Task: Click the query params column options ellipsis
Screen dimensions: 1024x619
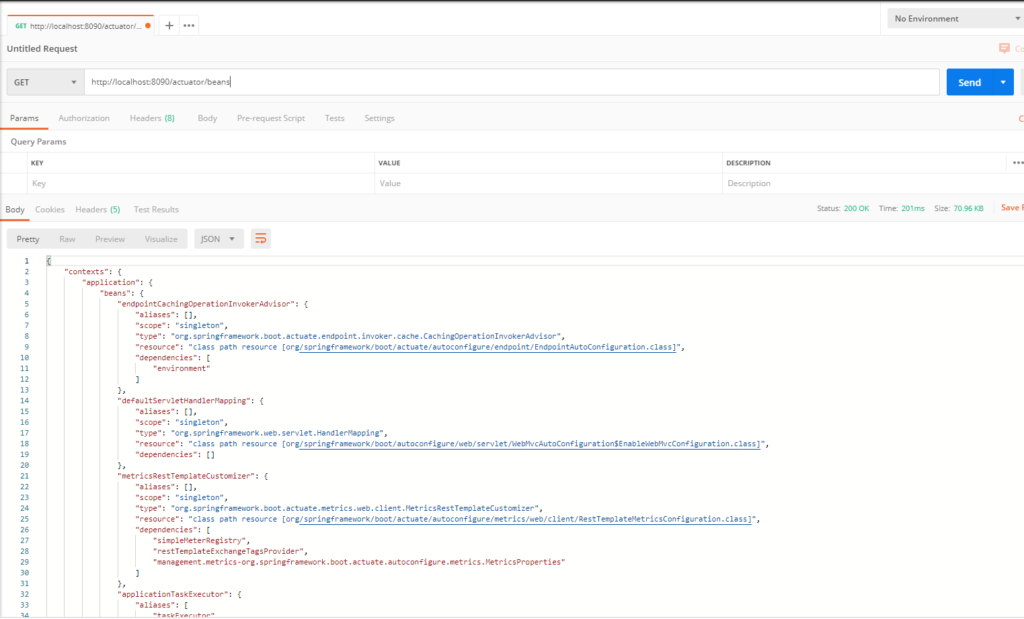Action: point(1017,162)
